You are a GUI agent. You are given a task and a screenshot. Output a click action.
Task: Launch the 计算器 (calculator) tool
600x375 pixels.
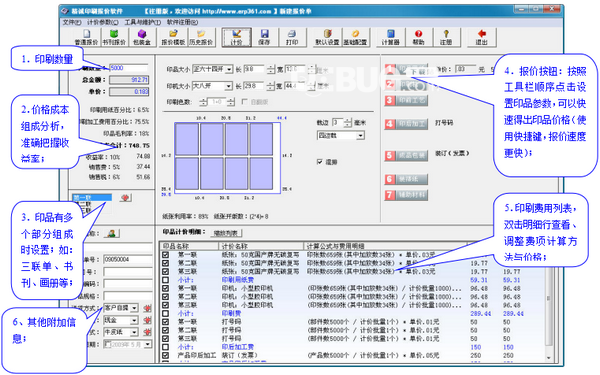(390, 38)
